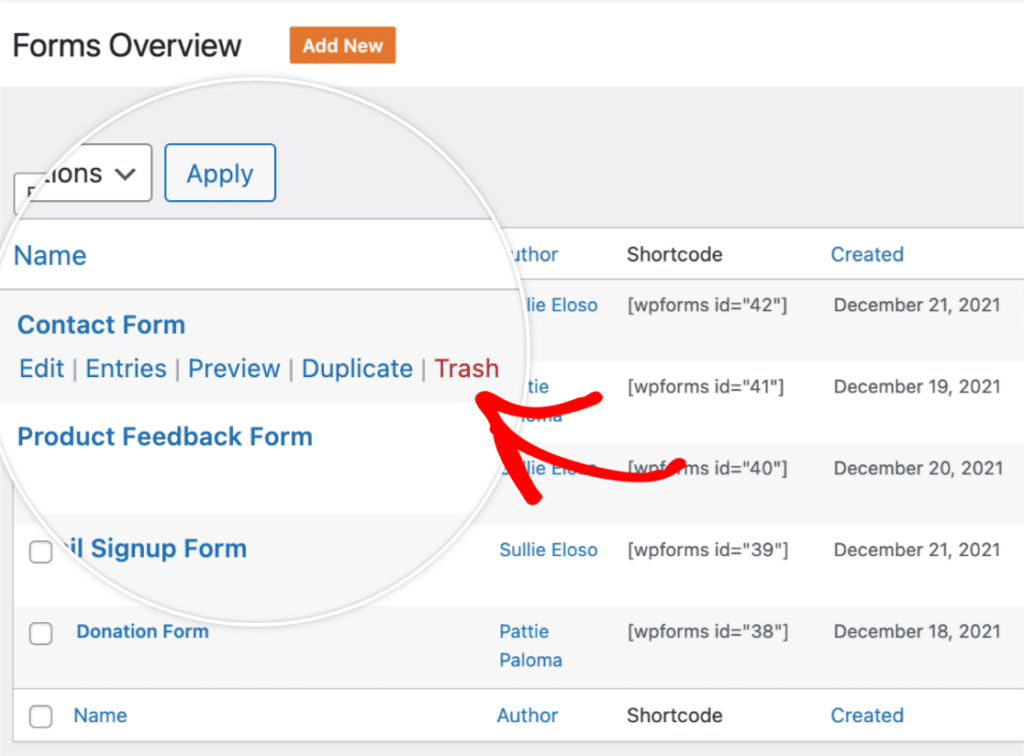Viewport: 1024px width, 756px height.
Task: Check the bottom Name row checkbox
Action: 41,716
